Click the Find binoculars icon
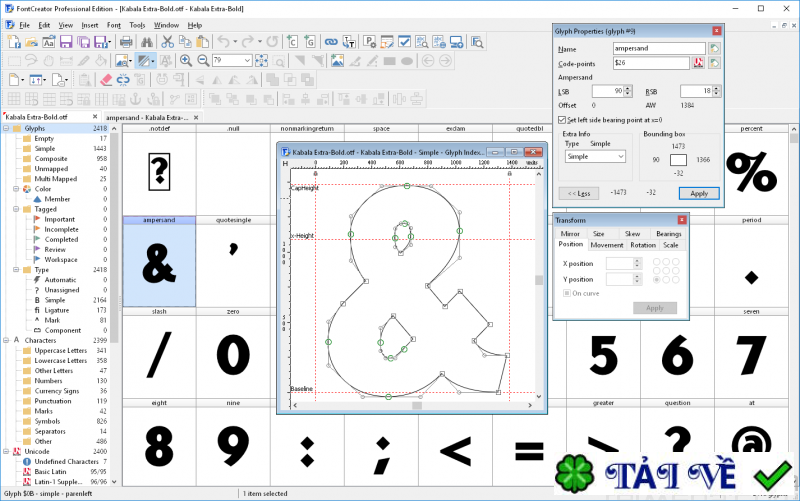 146,42
